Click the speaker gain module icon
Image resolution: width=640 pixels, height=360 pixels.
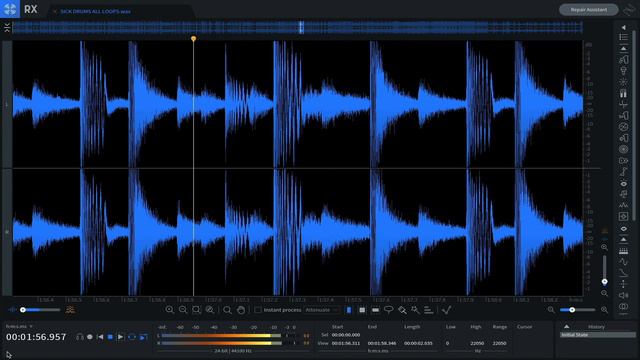coord(623,295)
